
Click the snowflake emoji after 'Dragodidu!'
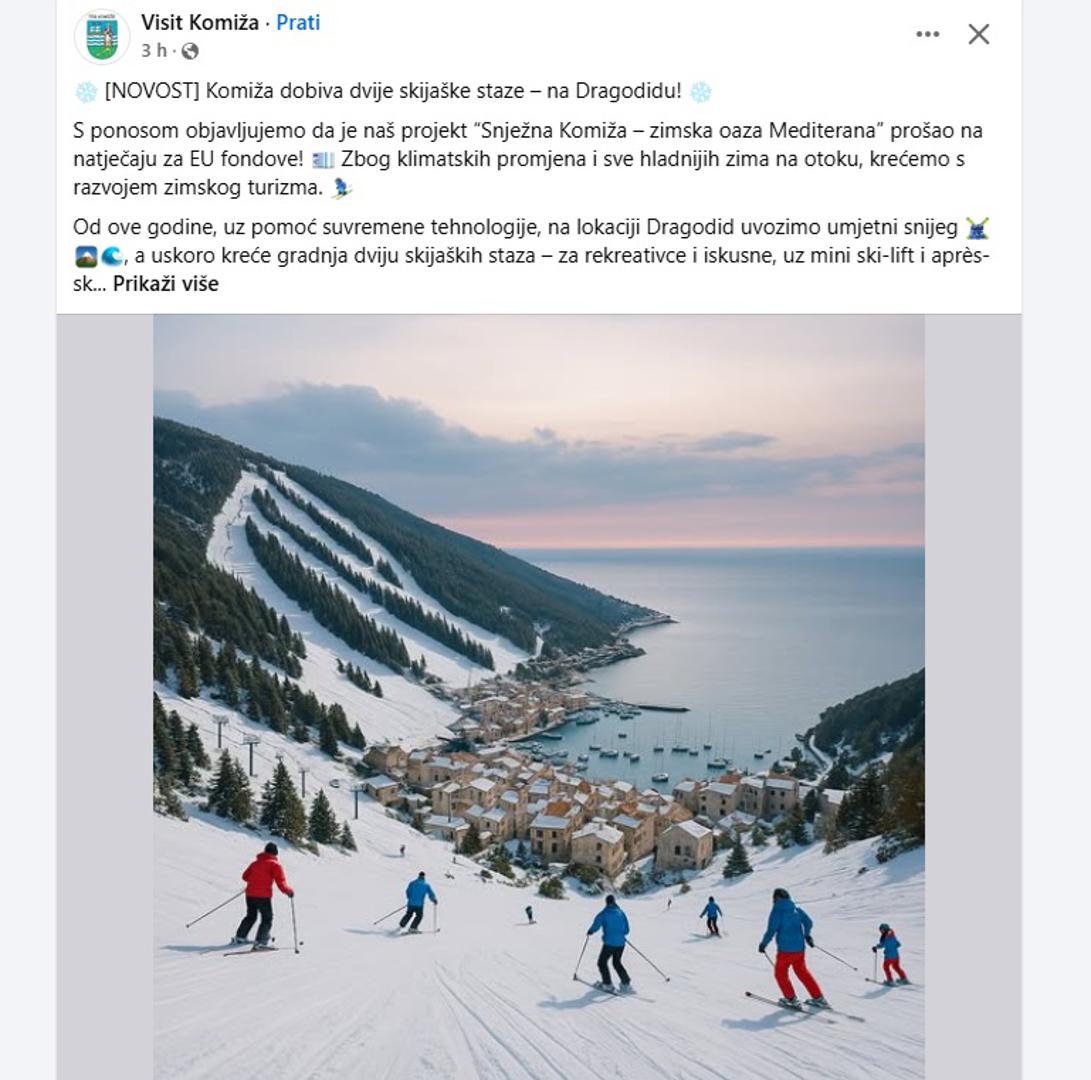point(700,92)
